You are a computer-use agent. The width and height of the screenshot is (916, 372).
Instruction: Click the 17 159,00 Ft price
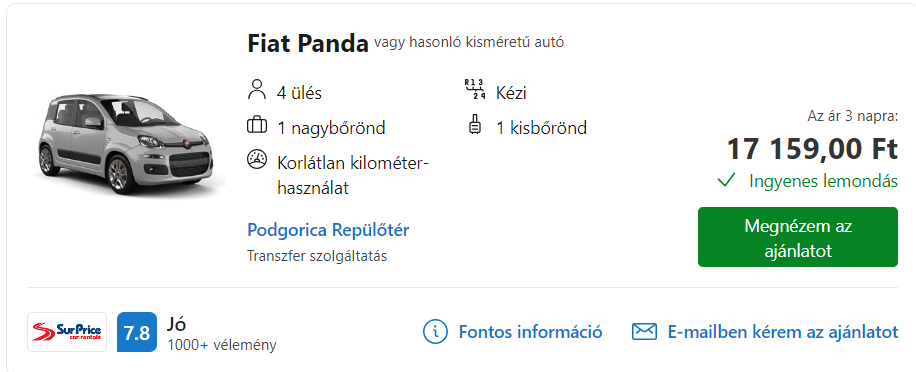(812, 148)
